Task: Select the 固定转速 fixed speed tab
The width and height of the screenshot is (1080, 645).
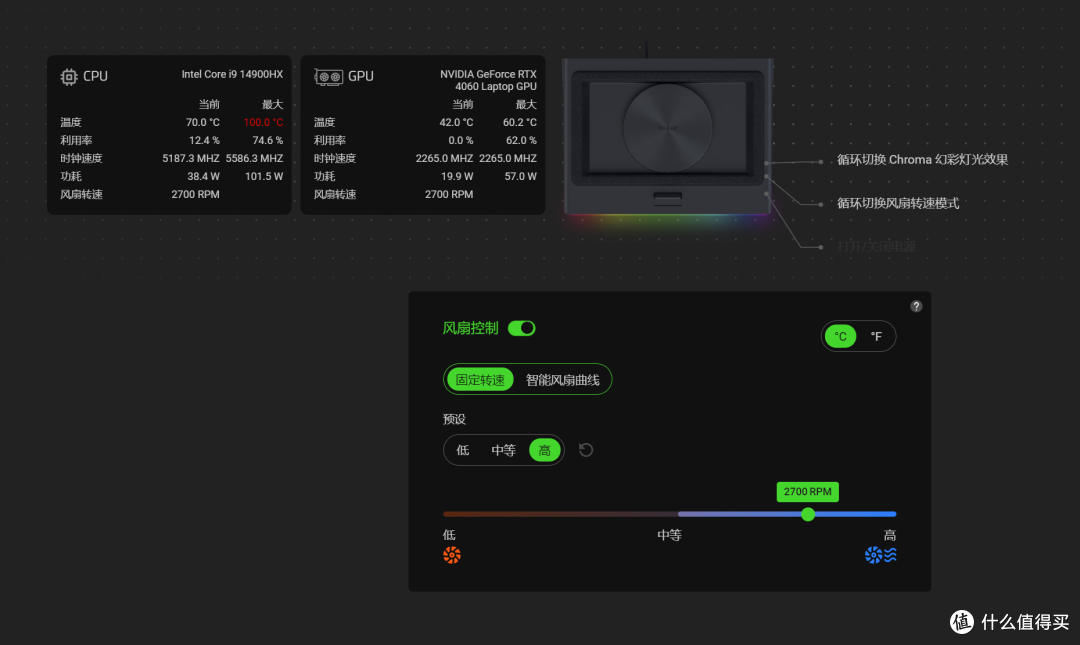Action: (x=480, y=380)
